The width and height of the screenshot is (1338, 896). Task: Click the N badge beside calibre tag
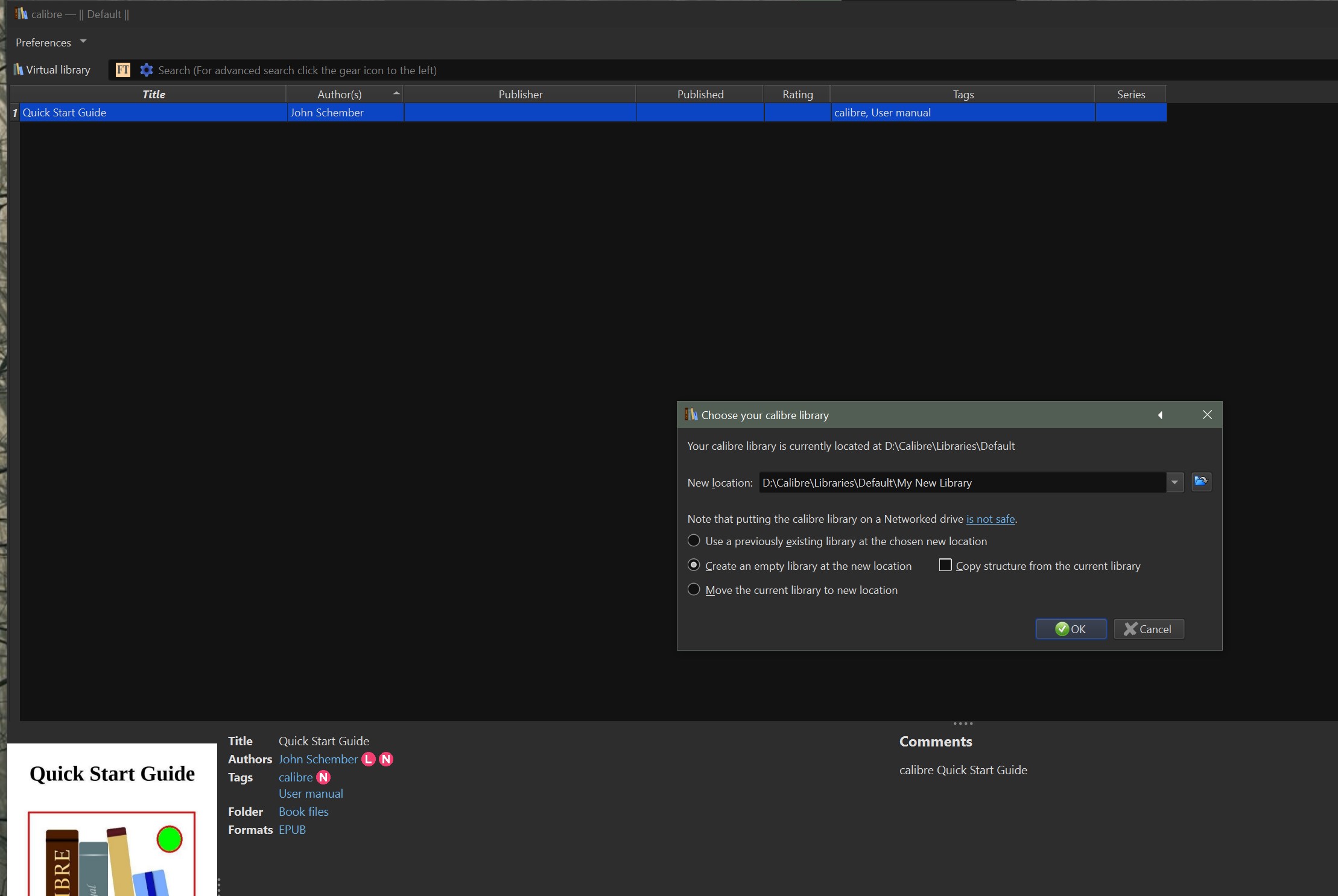pos(323,777)
